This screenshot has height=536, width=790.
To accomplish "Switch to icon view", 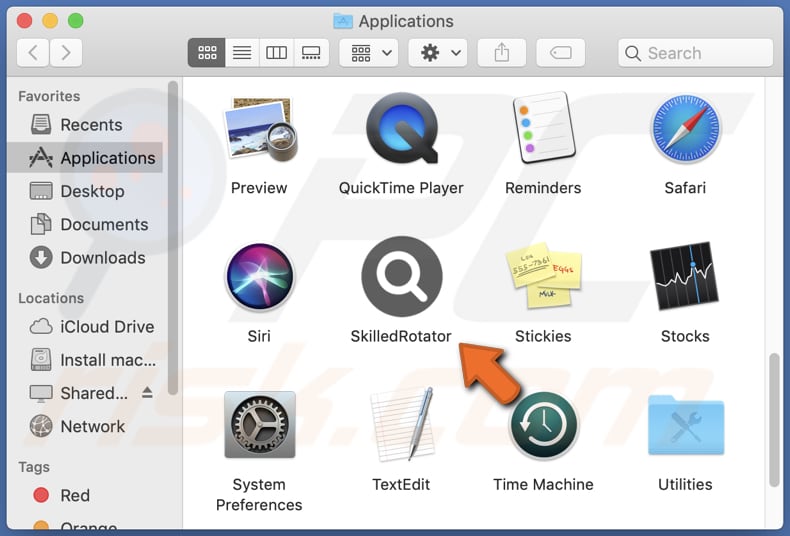I will tap(207, 52).
